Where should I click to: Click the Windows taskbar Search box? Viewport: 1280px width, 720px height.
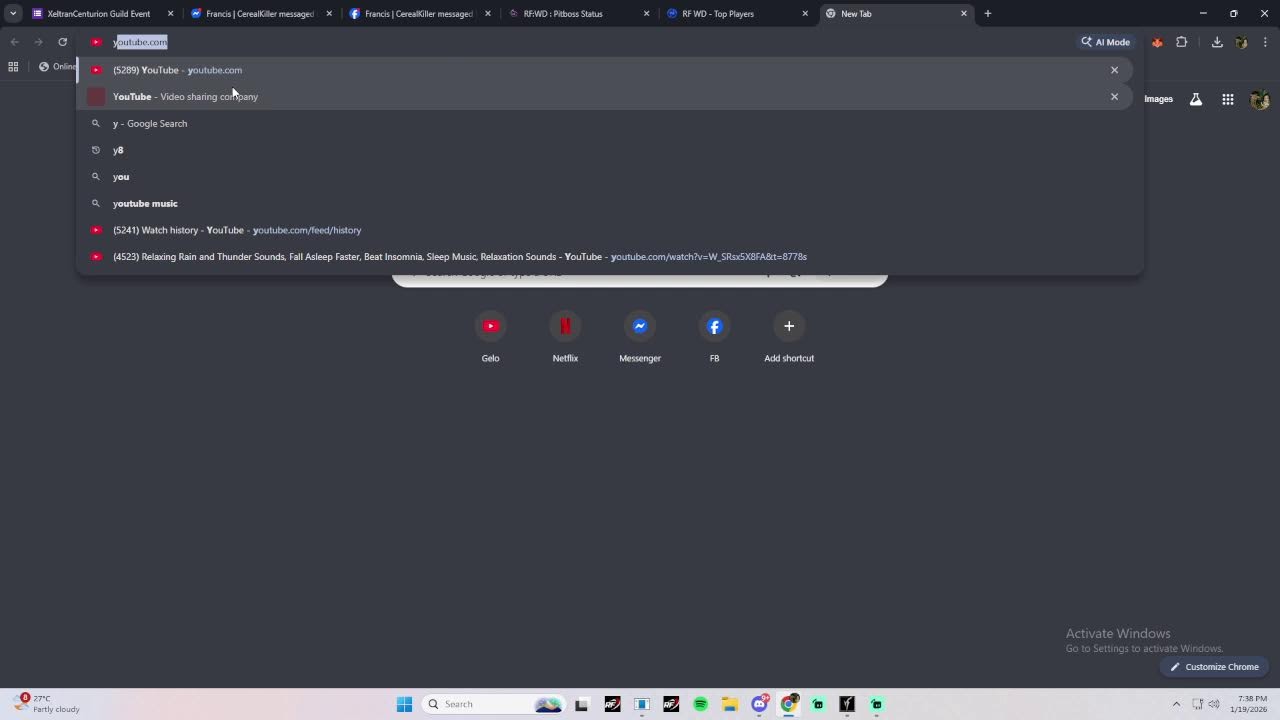click(493, 704)
